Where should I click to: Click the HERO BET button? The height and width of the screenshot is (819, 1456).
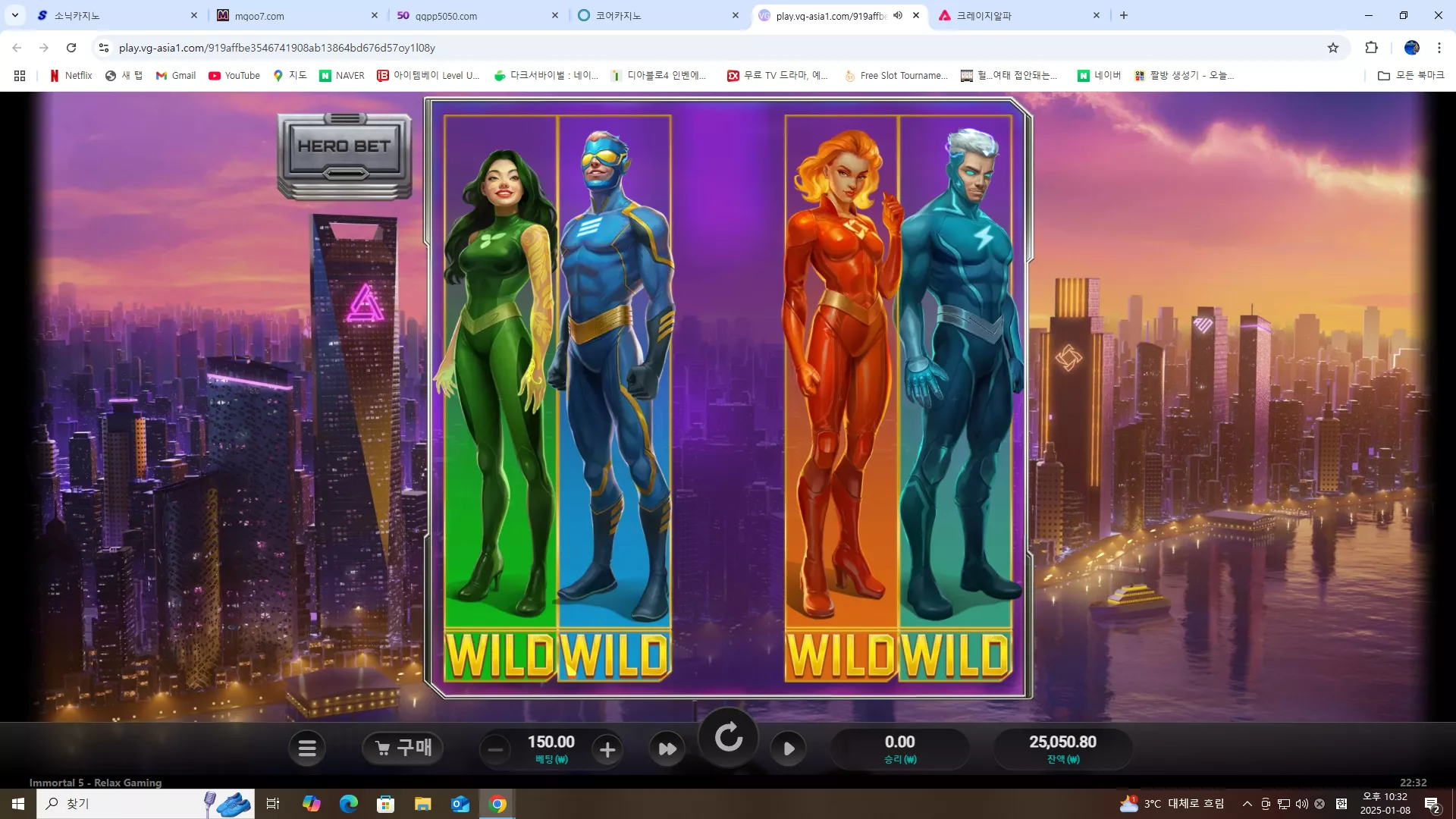344,156
